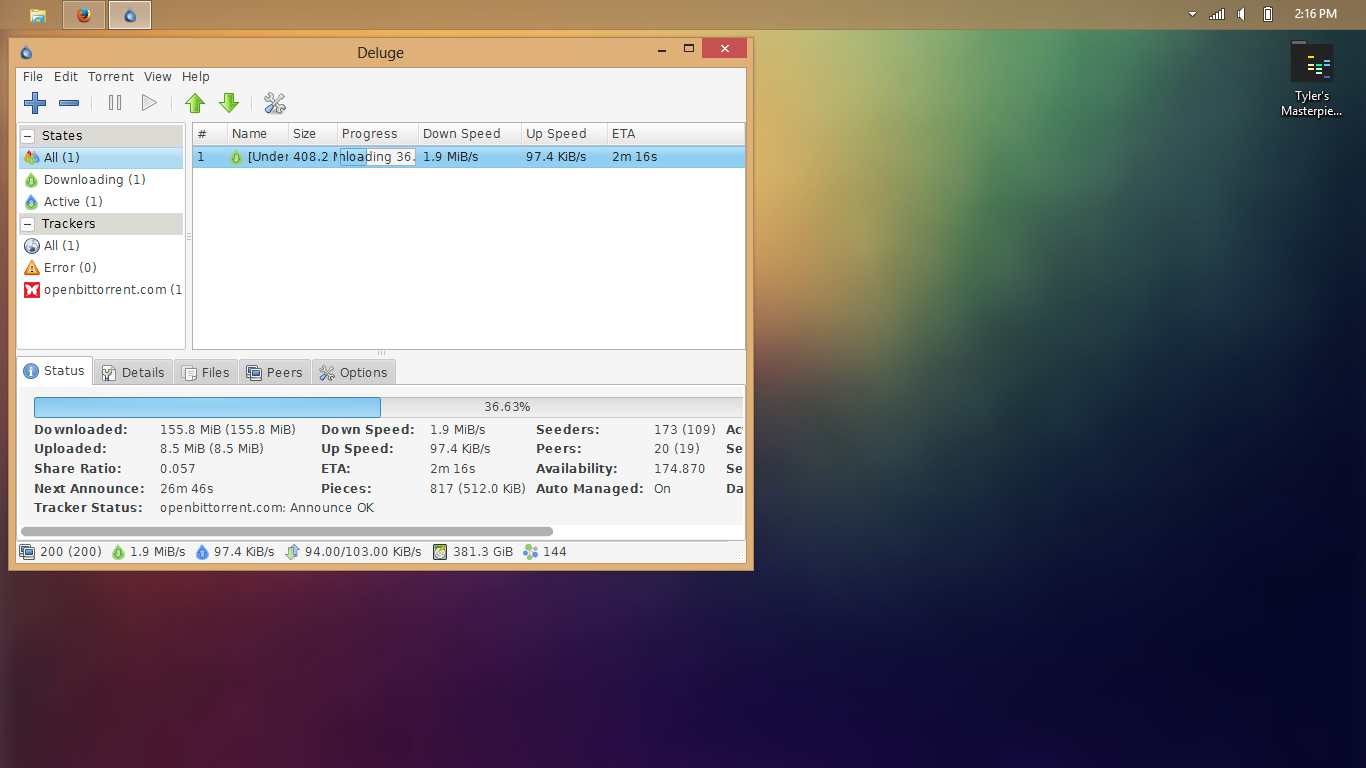Switch to the Peers tab
This screenshot has height=768, width=1366.
pyautogui.click(x=274, y=372)
